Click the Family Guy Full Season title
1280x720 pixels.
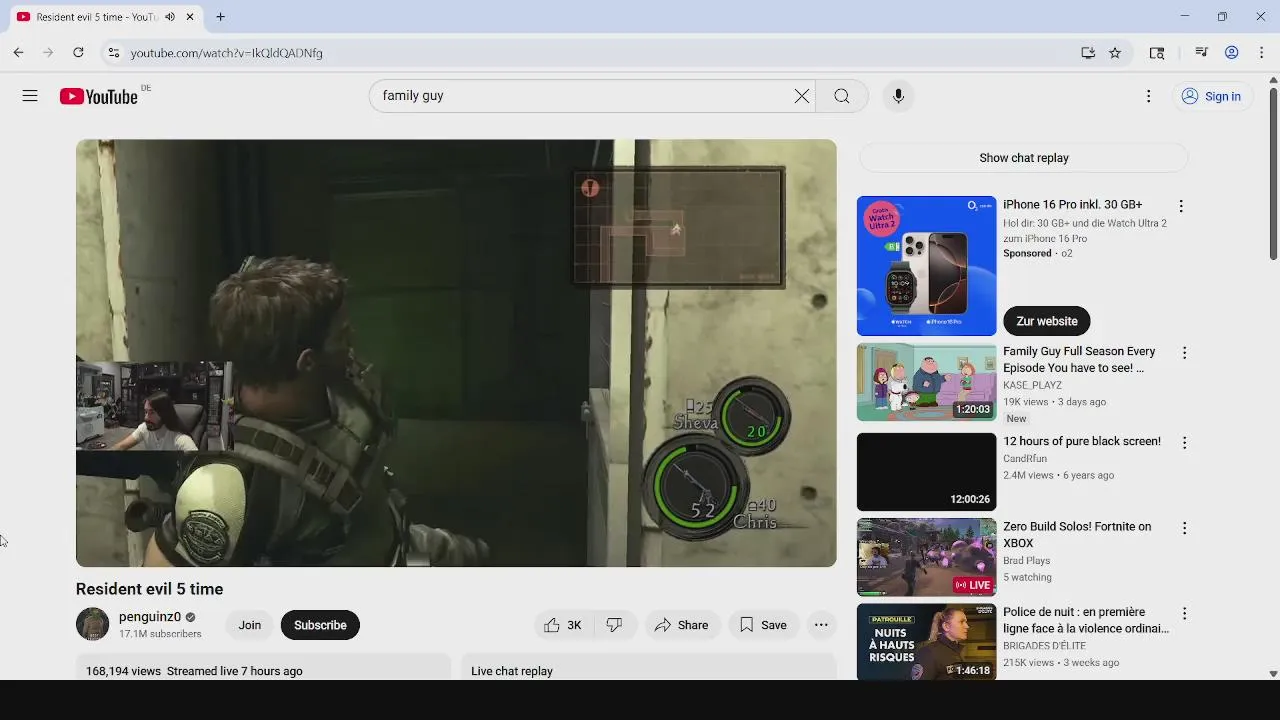[1079, 359]
